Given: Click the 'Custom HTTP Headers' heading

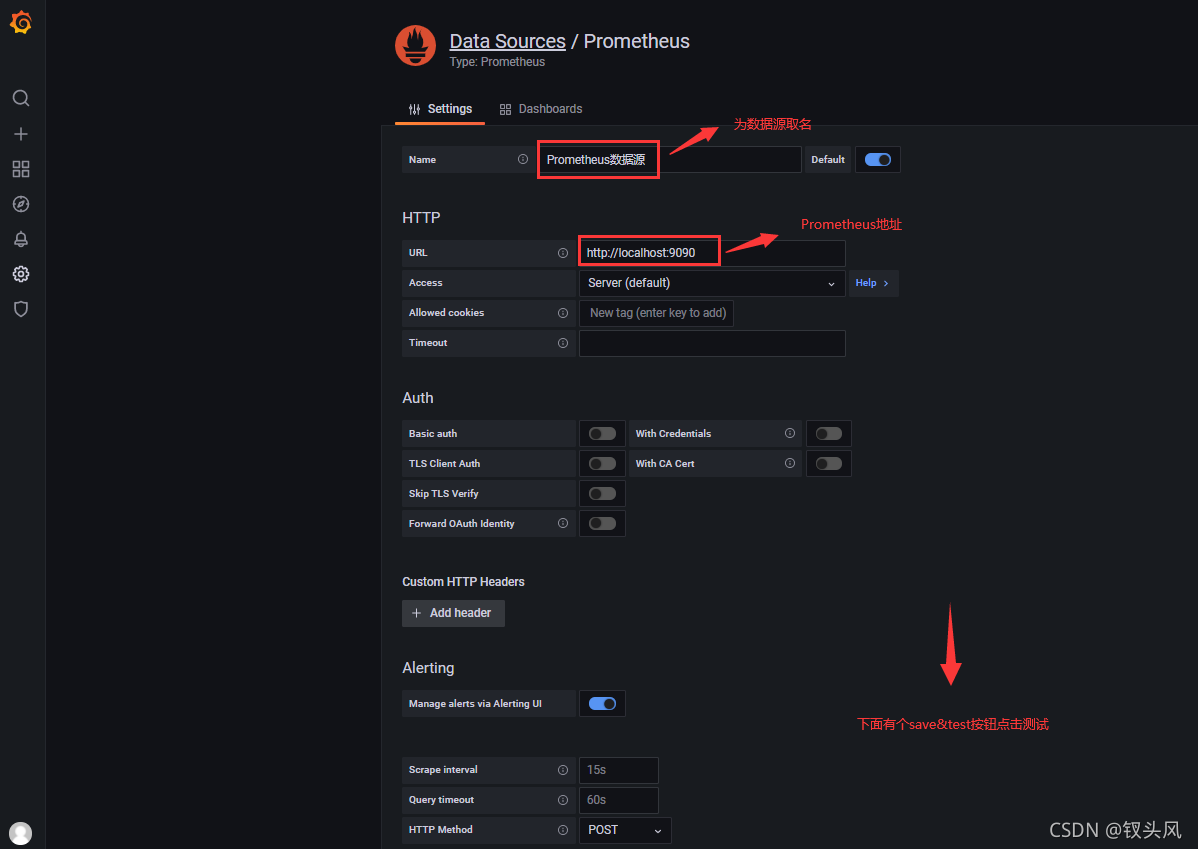Looking at the screenshot, I should click(x=463, y=582).
